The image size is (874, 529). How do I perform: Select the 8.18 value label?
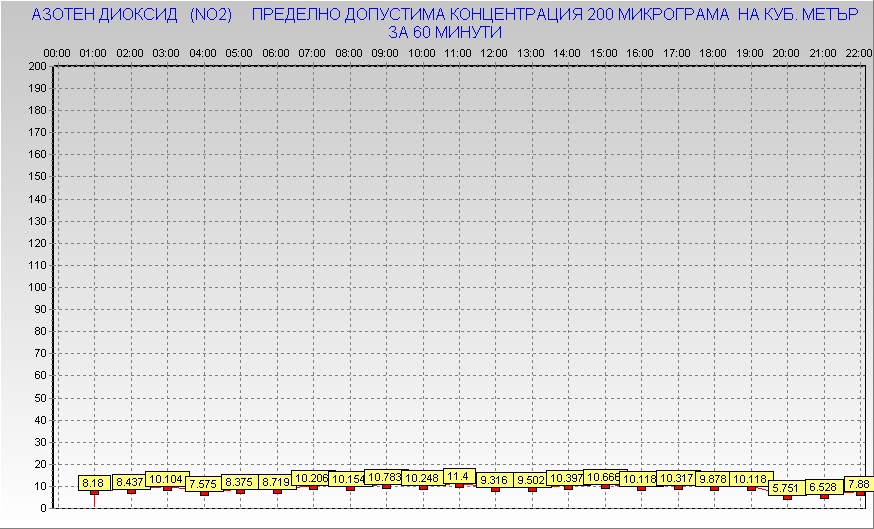coord(93,483)
